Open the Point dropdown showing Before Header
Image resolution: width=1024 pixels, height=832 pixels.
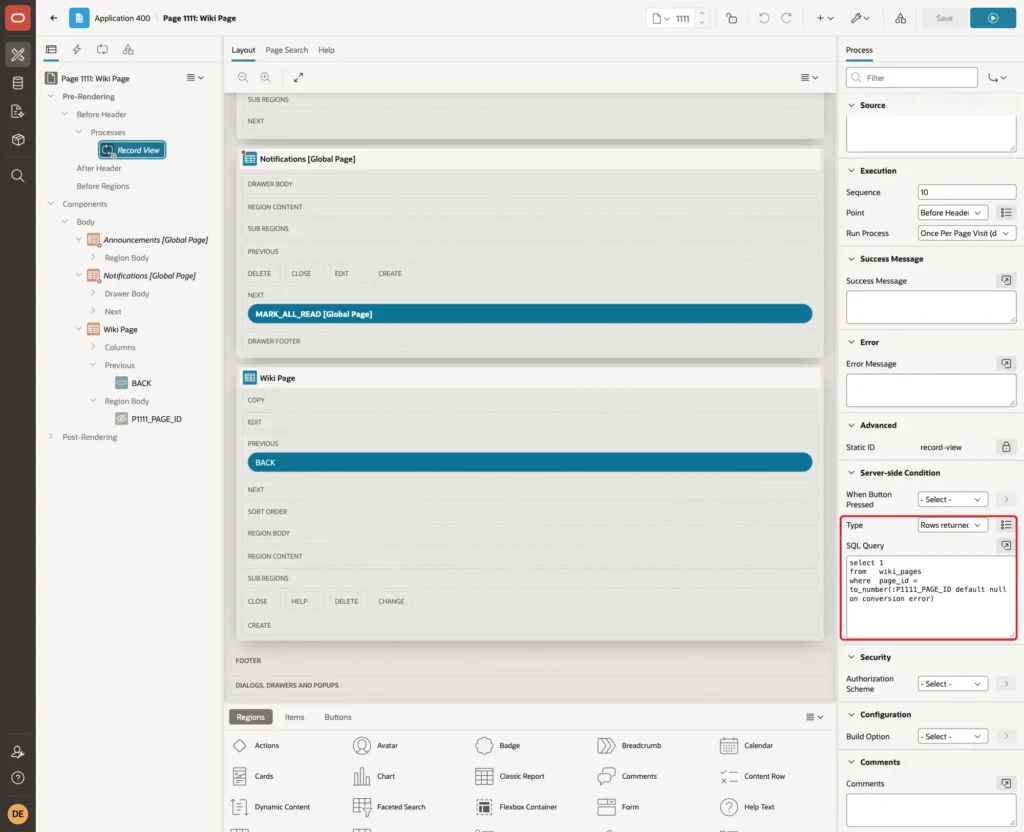tap(952, 212)
